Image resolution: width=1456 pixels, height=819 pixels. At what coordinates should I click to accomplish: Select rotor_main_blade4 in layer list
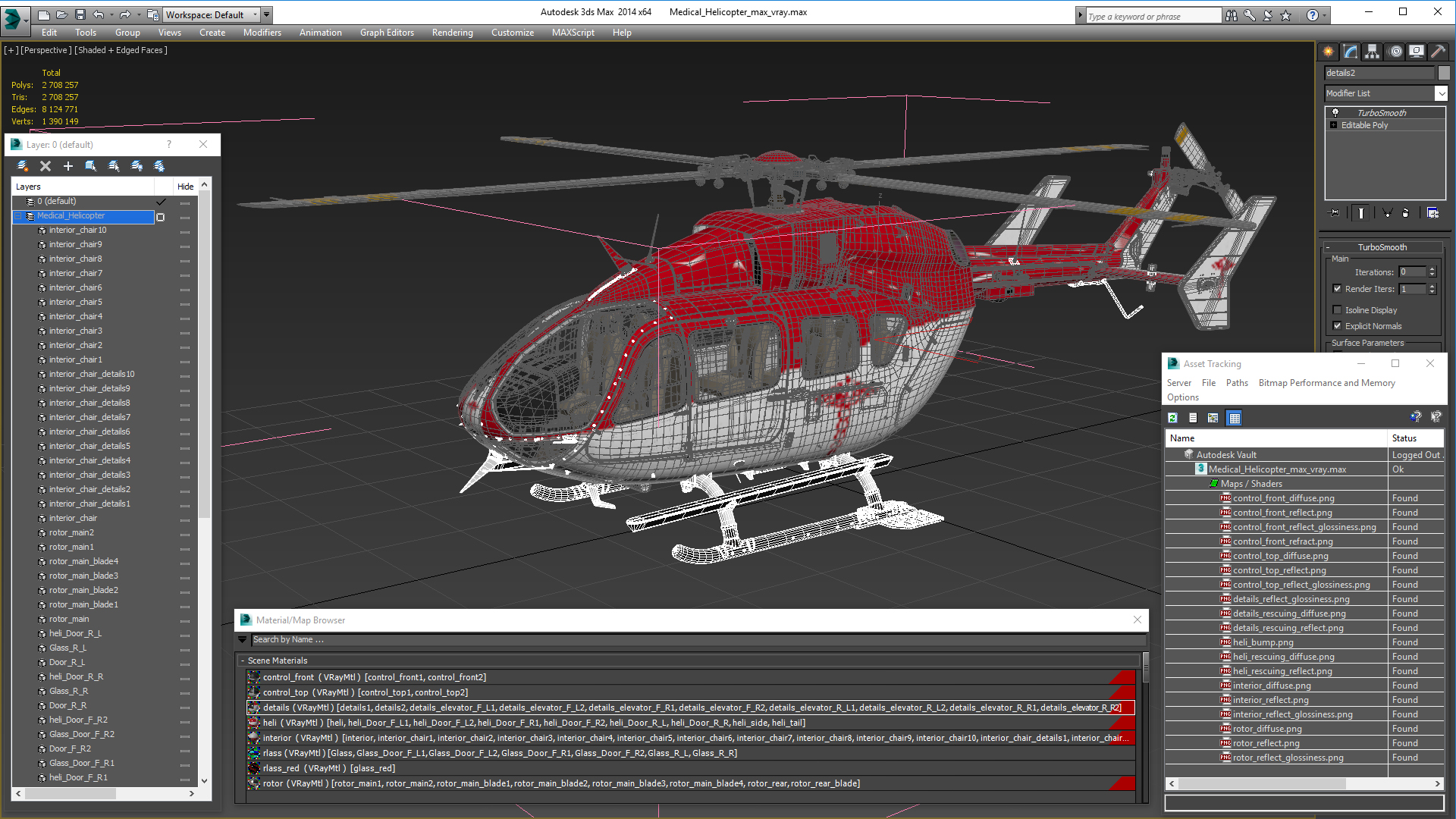(83, 561)
